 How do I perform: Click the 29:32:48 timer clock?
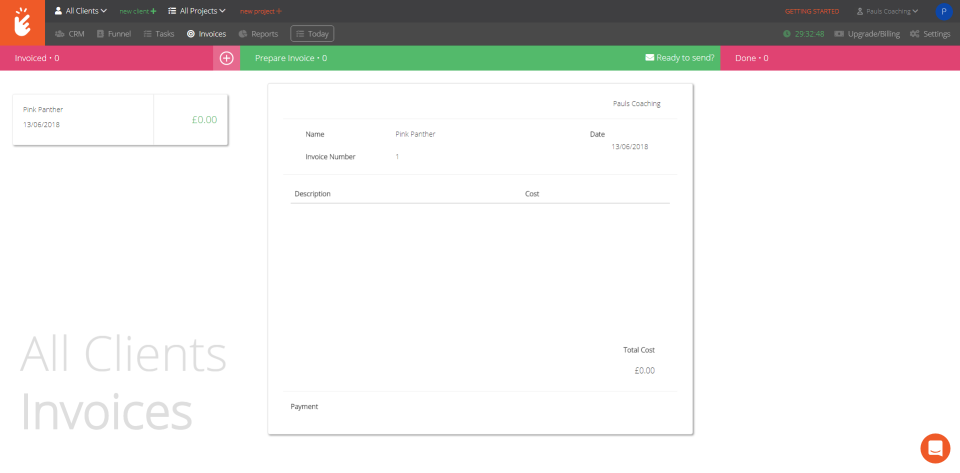(x=803, y=34)
